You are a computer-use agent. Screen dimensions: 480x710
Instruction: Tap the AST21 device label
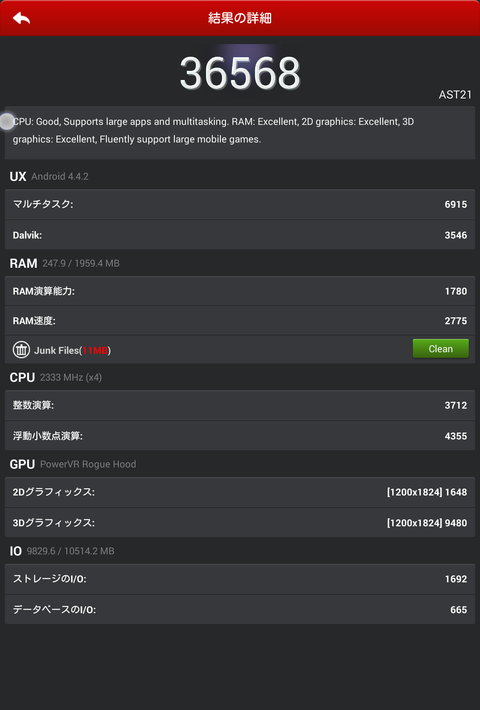coord(455,95)
